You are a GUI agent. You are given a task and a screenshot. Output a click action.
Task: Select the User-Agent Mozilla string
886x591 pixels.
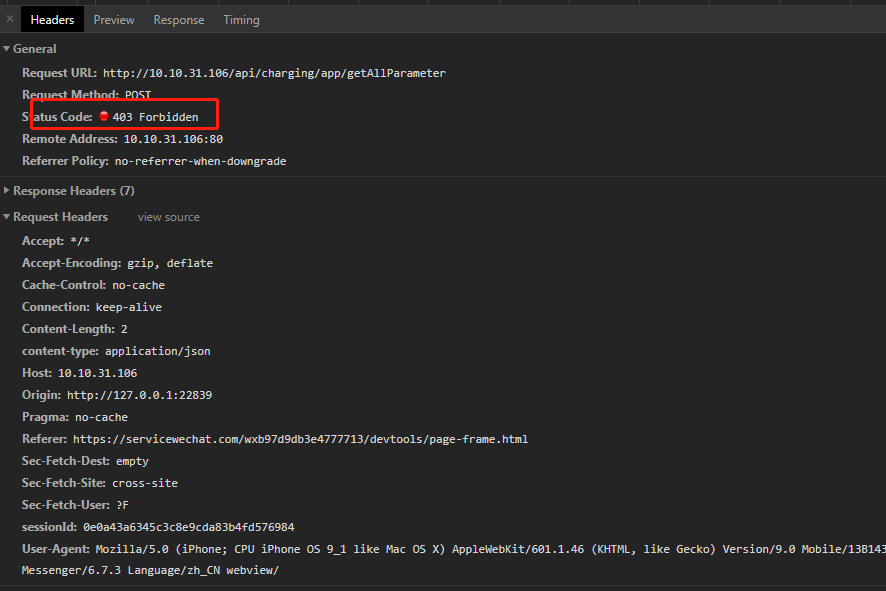pos(490,549)
